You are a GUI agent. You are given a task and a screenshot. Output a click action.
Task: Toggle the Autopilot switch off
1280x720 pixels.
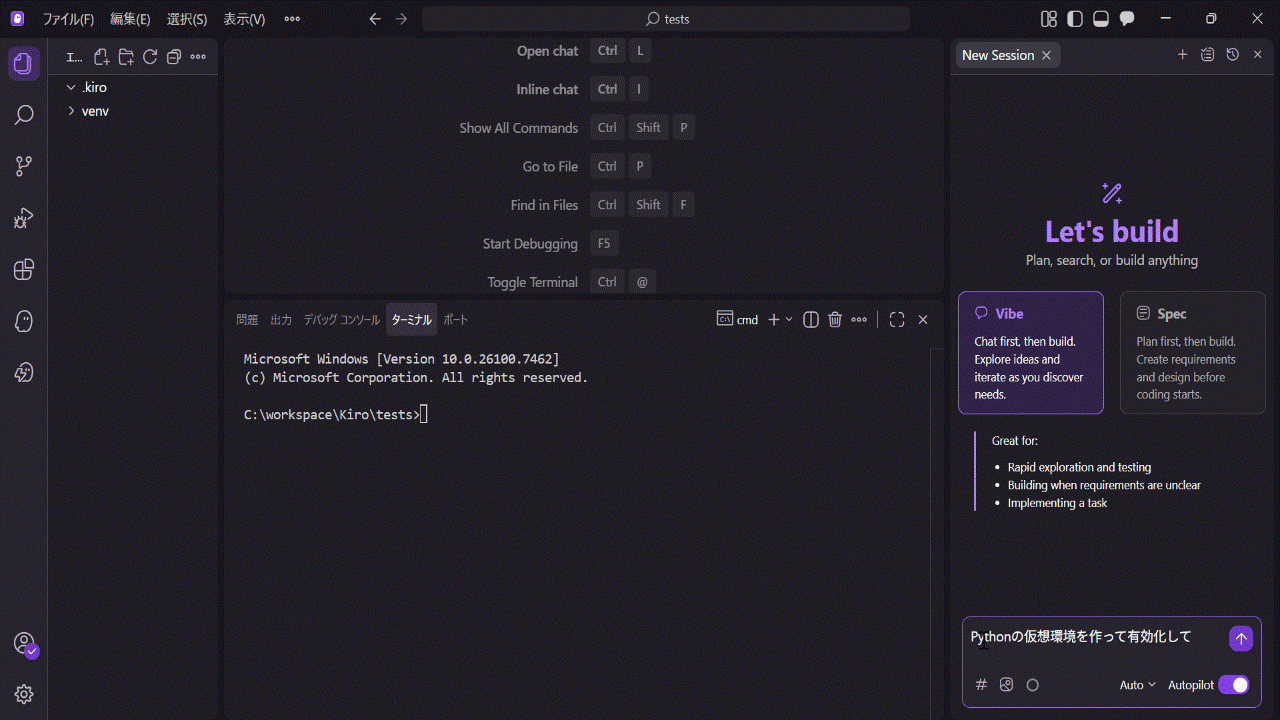[1233, 685]
